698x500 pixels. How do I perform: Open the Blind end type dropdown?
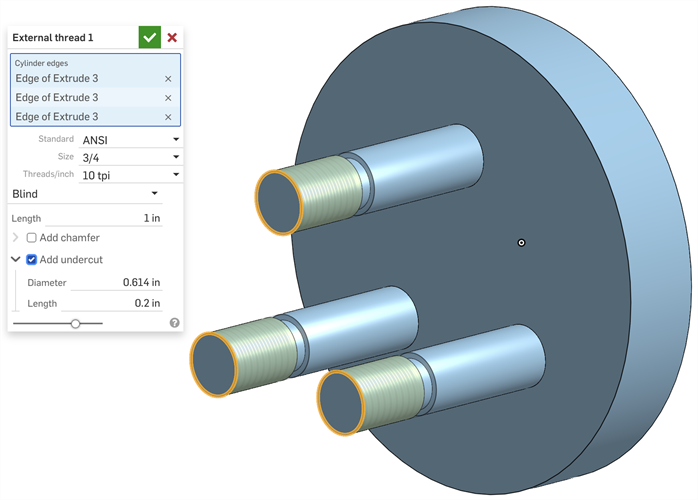(x=85, y=194)
